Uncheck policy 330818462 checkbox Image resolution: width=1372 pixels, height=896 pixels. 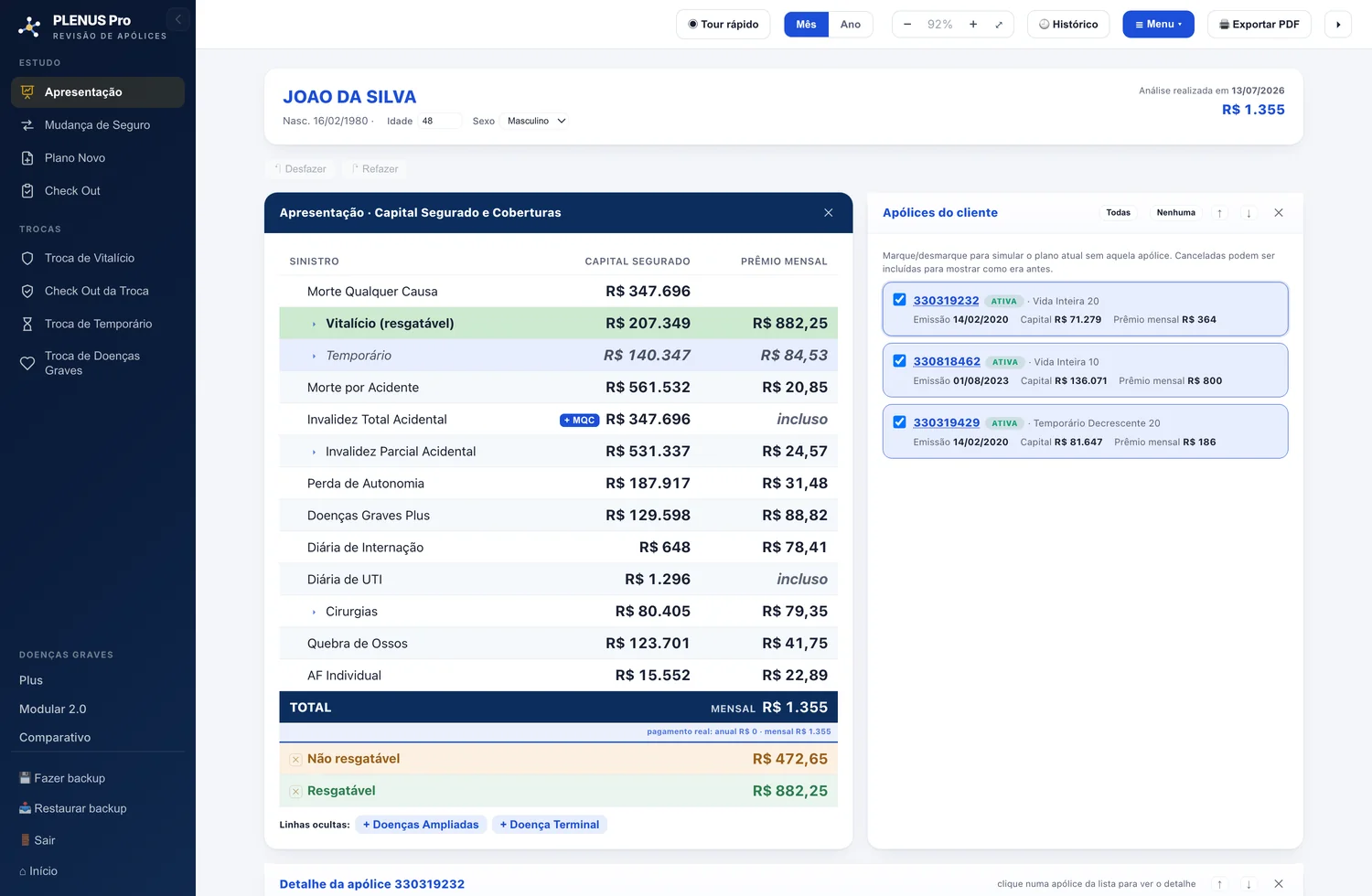[900, 361]
